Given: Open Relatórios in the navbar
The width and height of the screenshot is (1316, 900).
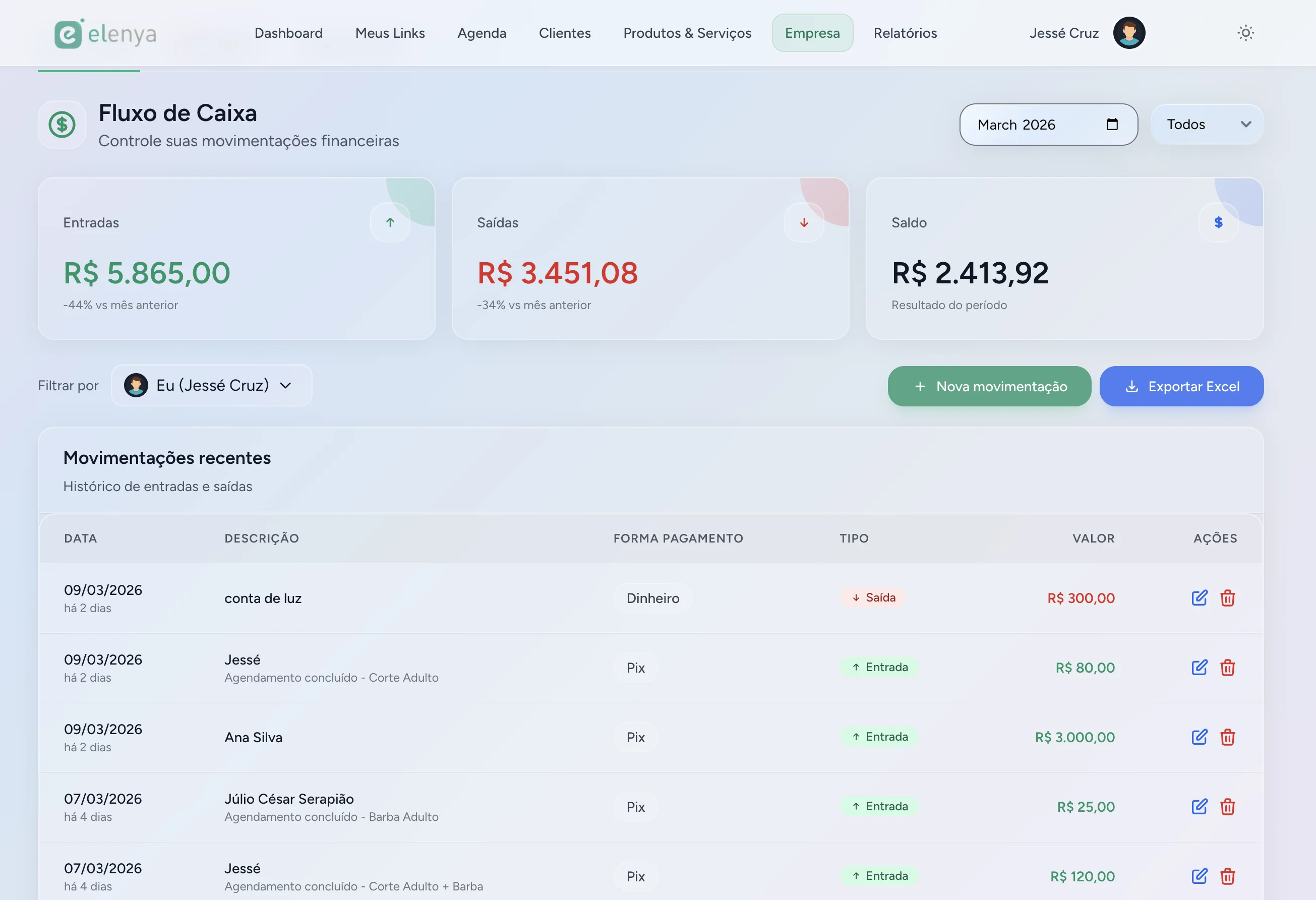Looking at the screenshot, I should pyautogui.click(x=905, y=33).
